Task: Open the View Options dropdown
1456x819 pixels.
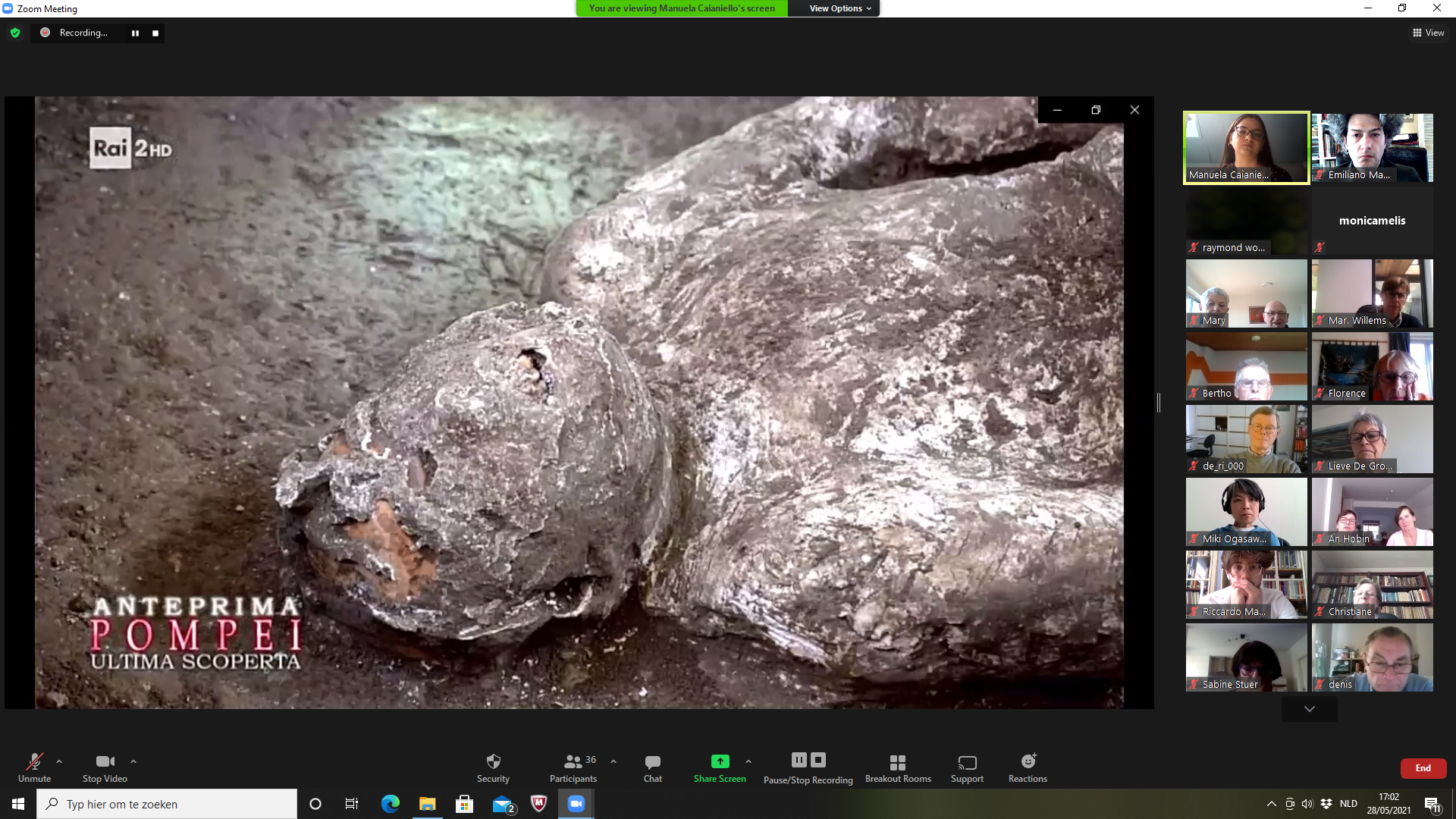Action: point(839,8)
